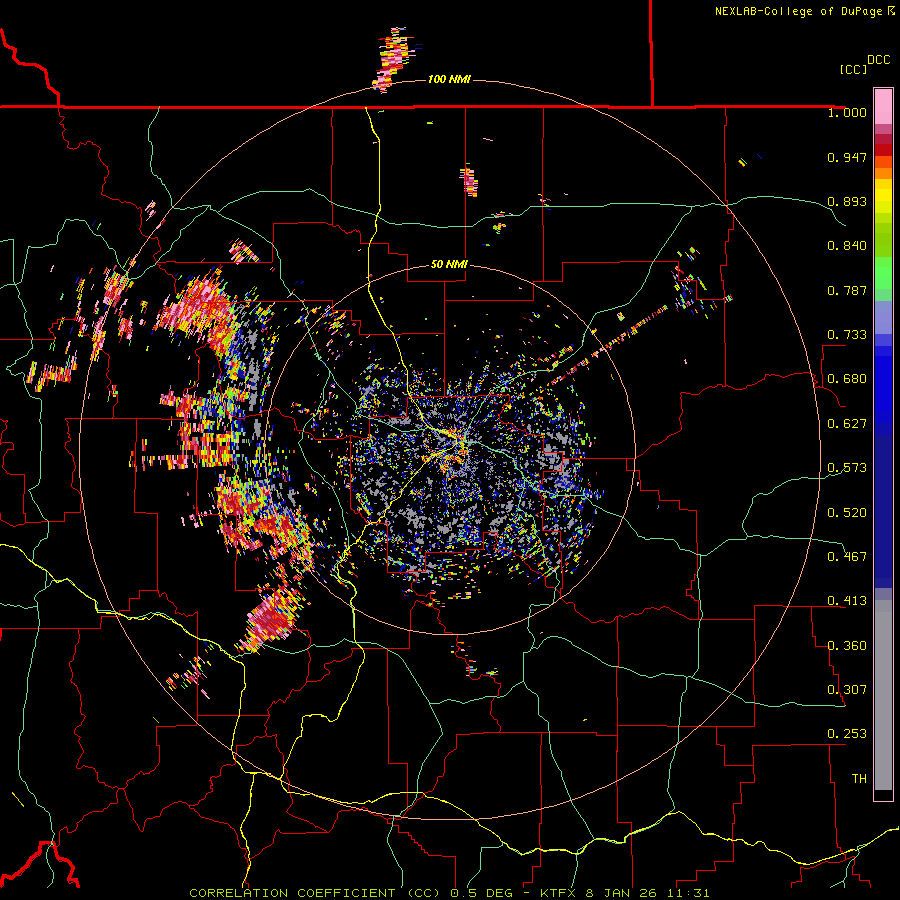Select the 0.787 scale value

[847, 290]
